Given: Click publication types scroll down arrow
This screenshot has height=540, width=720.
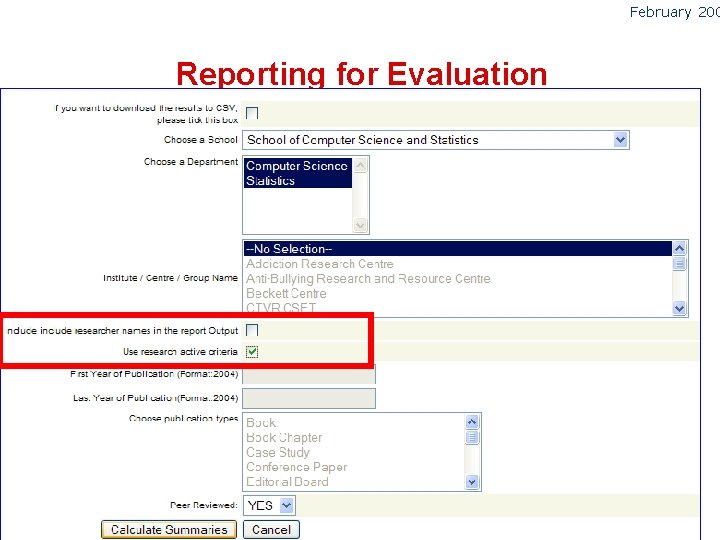Looking at the screenshot, I should [472, 482].
